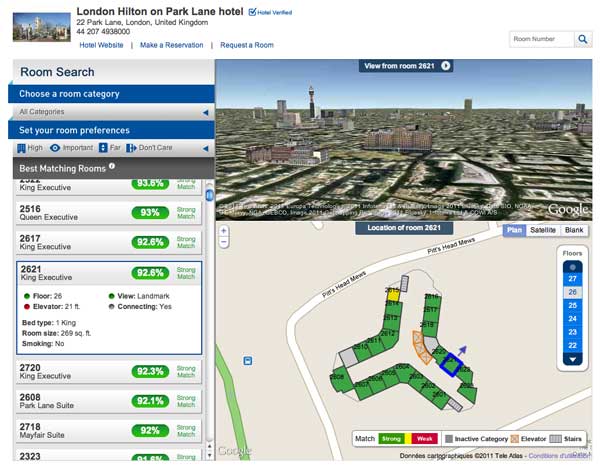Click the Important view eye icon
The height and width of the screenshot is (469, 600).
pos(55,148)
